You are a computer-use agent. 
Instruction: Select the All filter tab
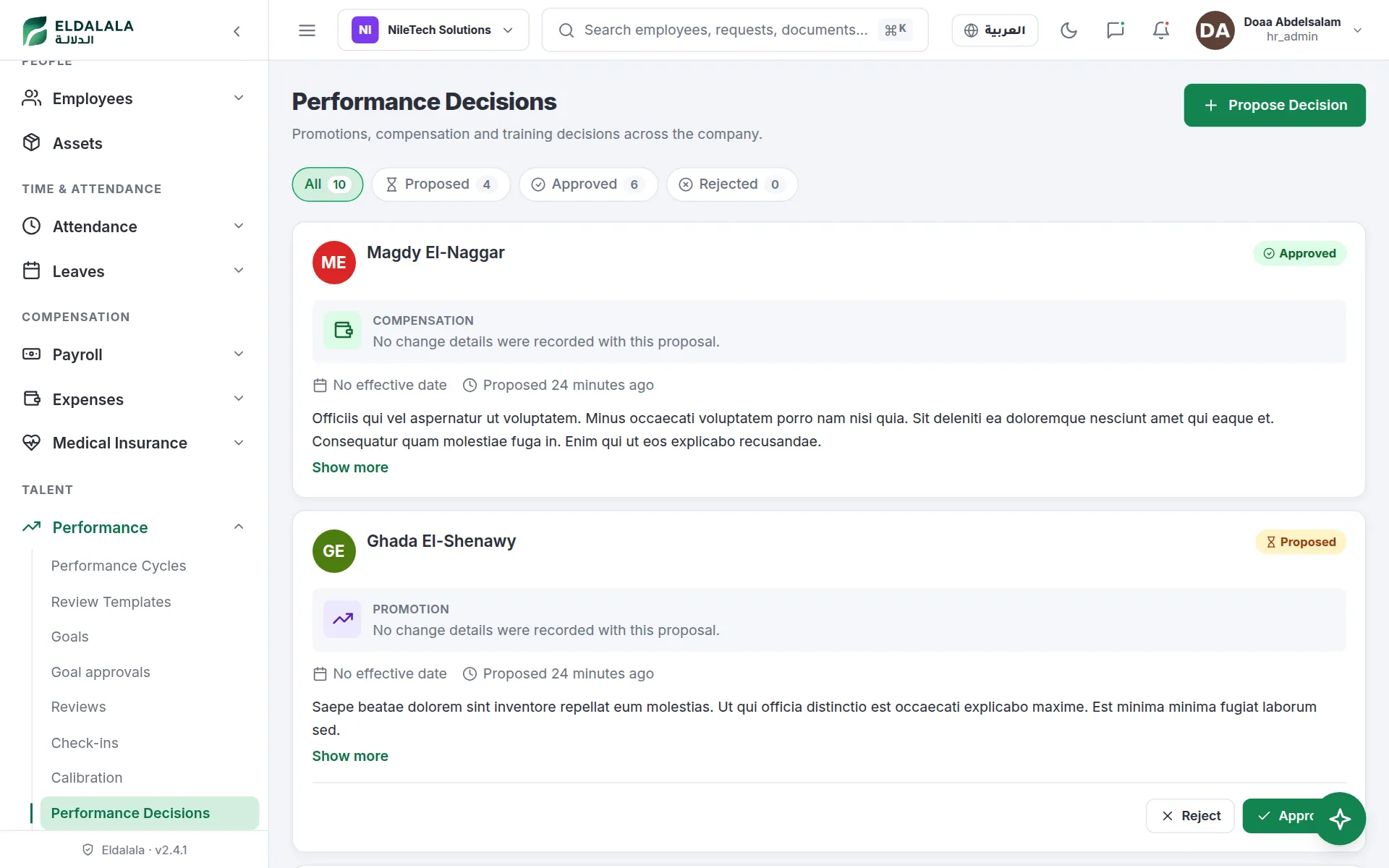(x=328, y=184)
